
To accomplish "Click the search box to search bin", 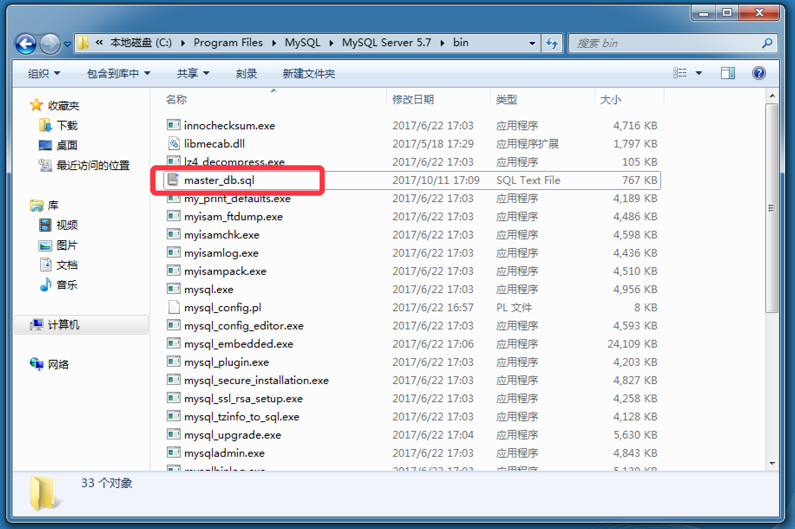I will click(x=665, y=44).
